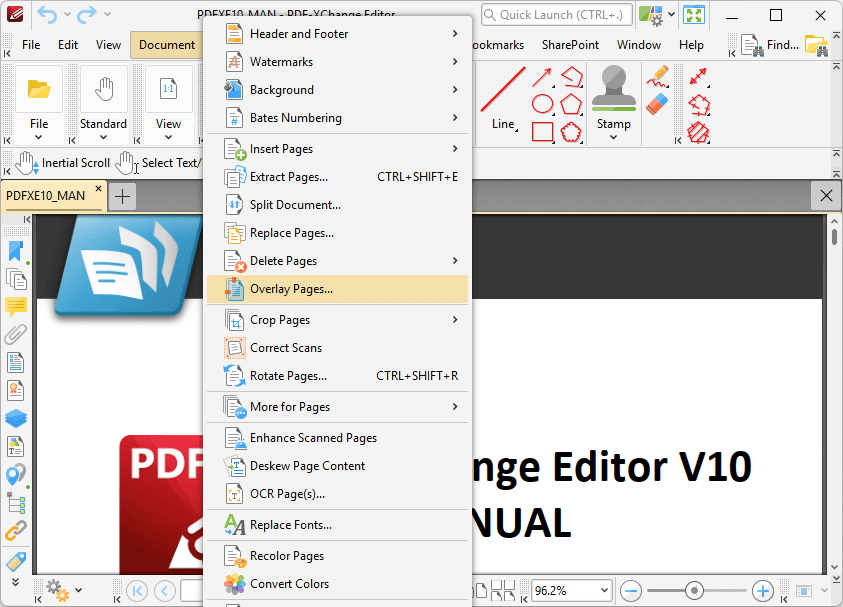This screenshot has width=843, height=607.
Task: Select the Pencil drawing tool
Action: [x=657, y=76]
